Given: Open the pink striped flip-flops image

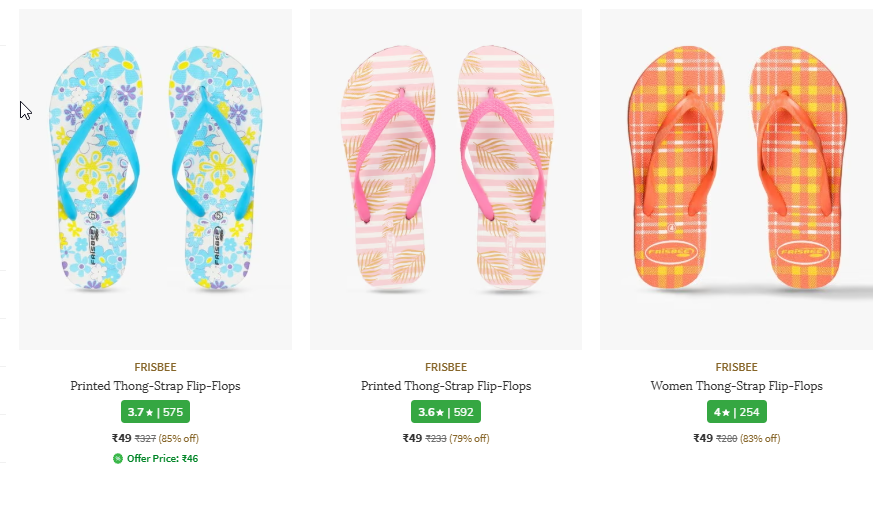Looking at the screenshot, I should point(446,180).
